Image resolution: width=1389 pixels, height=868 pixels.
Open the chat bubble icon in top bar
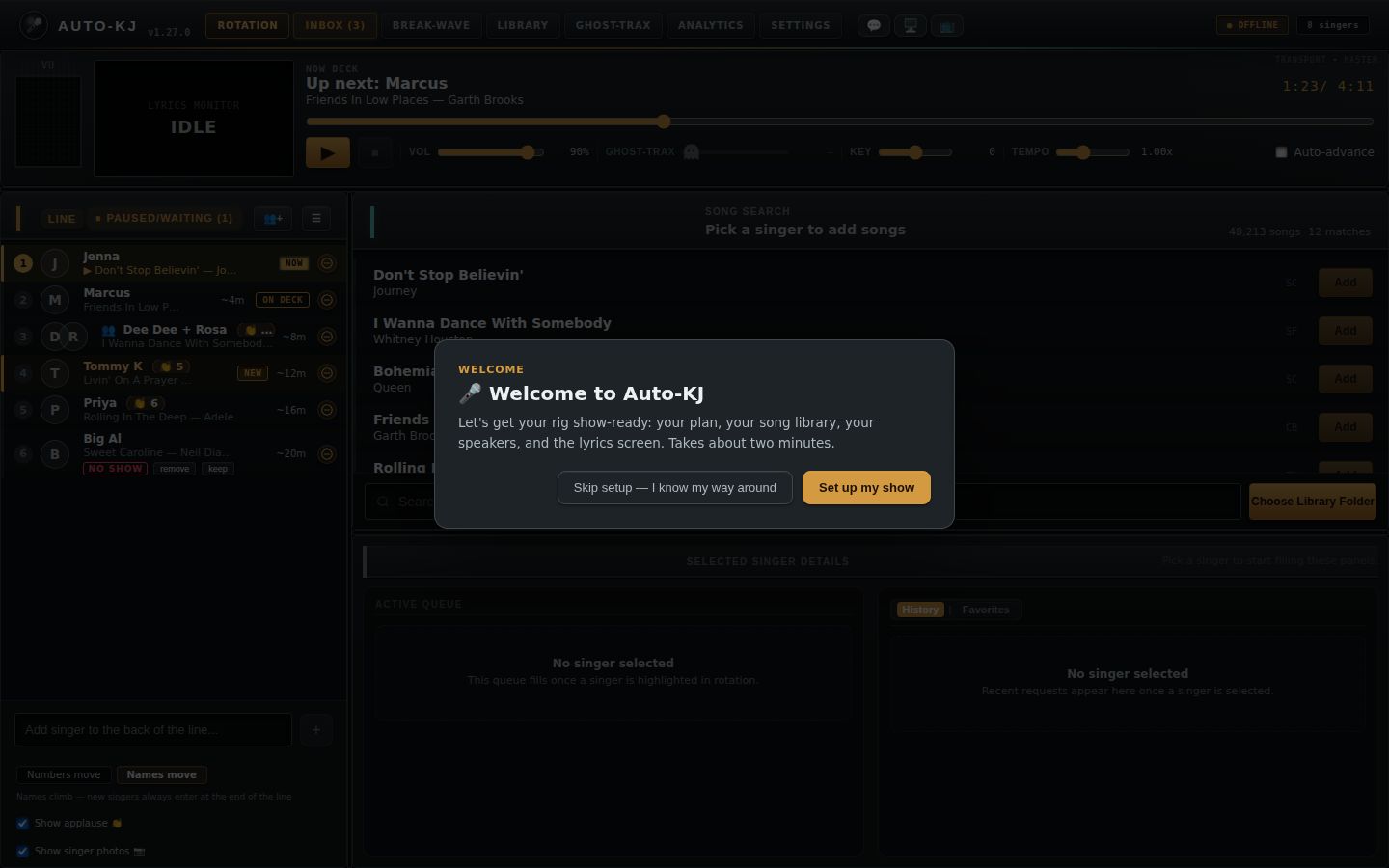point(874,26)
